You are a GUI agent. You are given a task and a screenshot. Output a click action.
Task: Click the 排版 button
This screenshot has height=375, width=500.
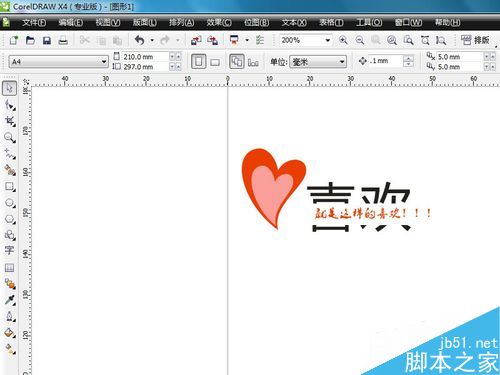click(475, 40)
